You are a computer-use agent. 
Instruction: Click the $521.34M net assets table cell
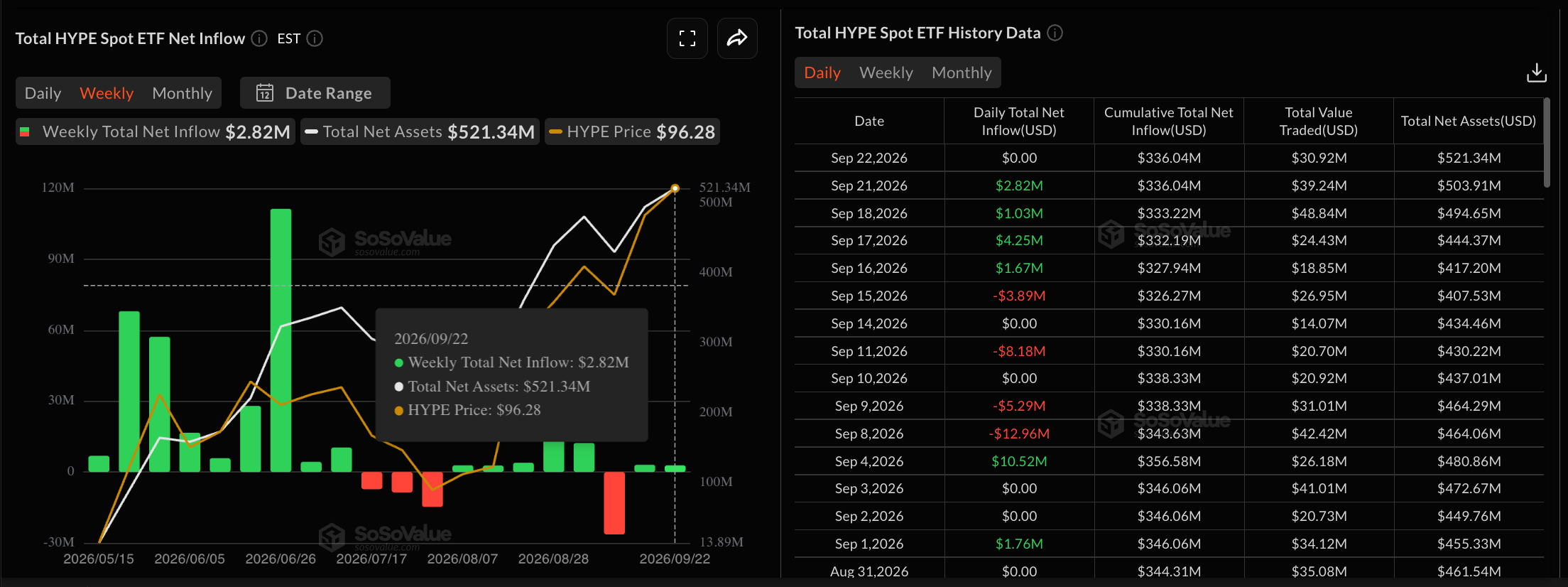1469,158
